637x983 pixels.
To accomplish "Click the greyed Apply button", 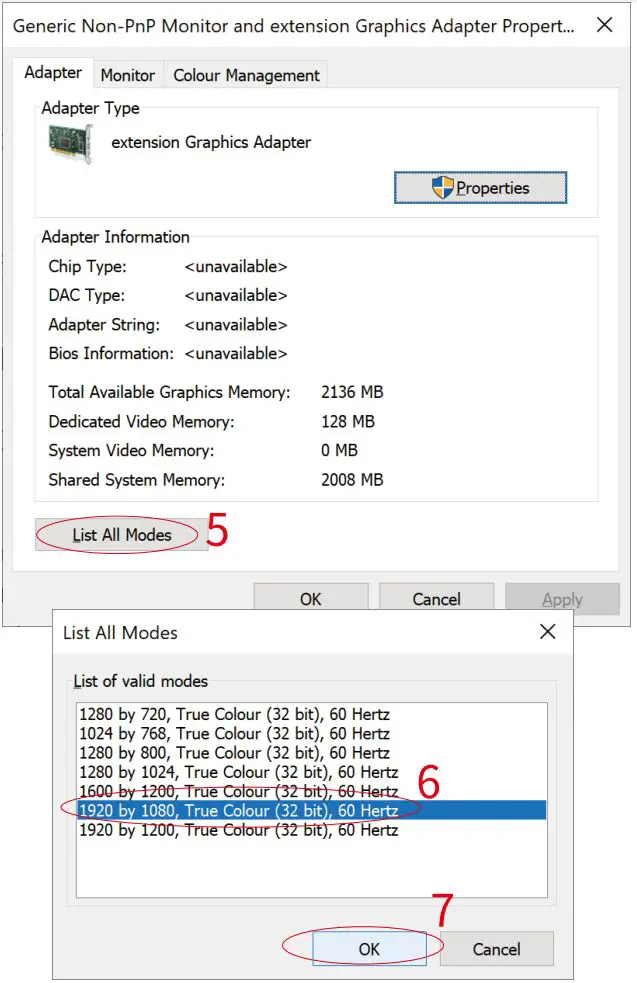I will (x=562, y=599).
